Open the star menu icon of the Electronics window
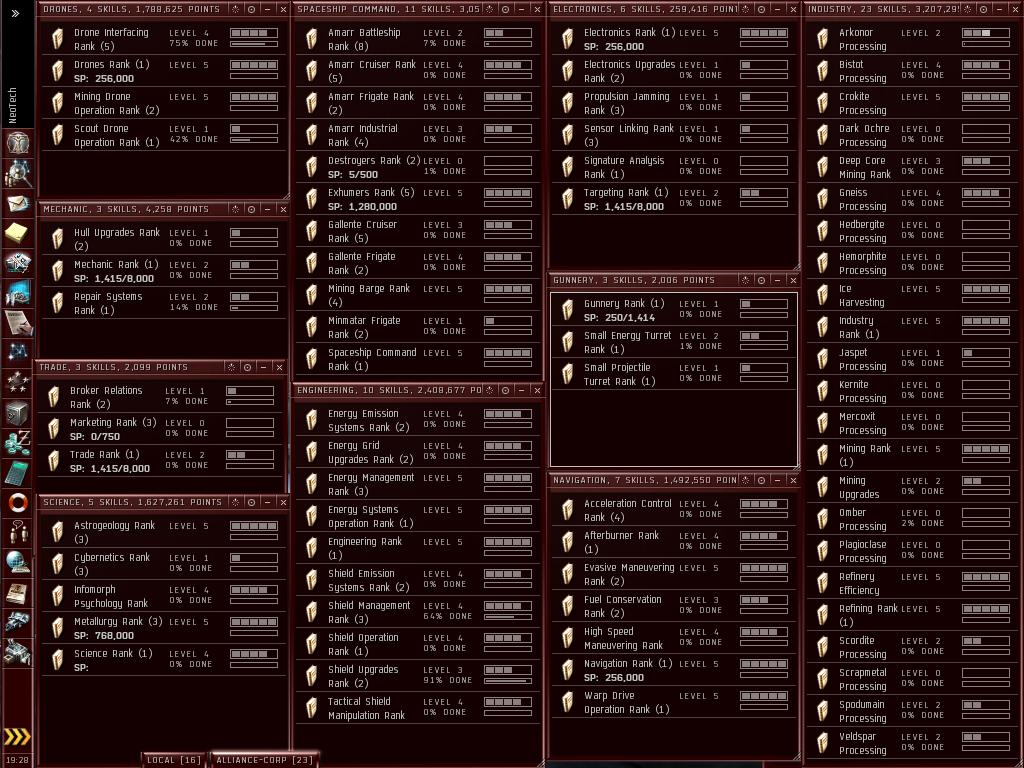The image size is (1024, 768). pyautogui.click(x=746, y=9)
